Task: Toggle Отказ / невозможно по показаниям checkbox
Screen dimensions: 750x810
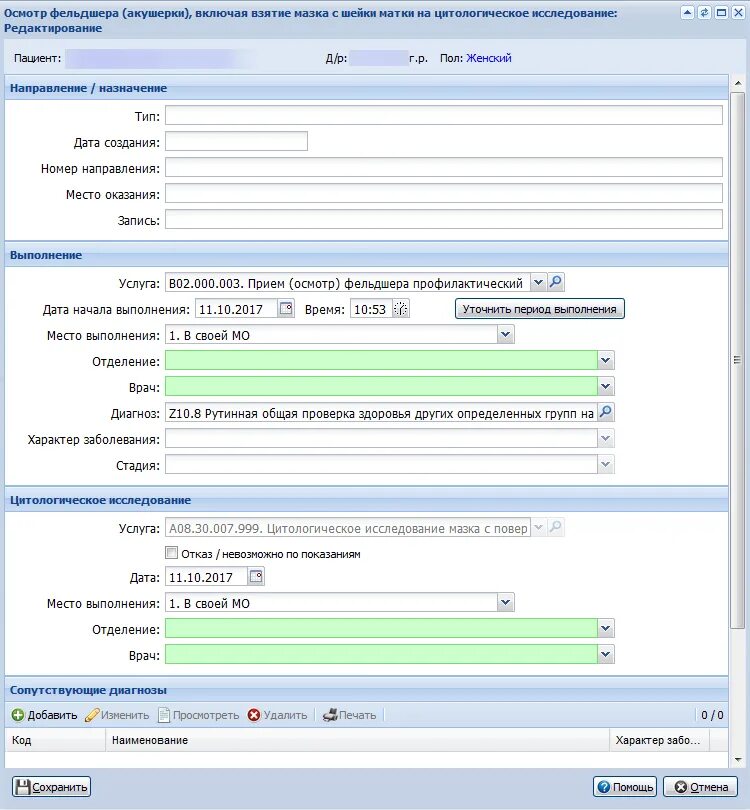Action: [171, 553]
